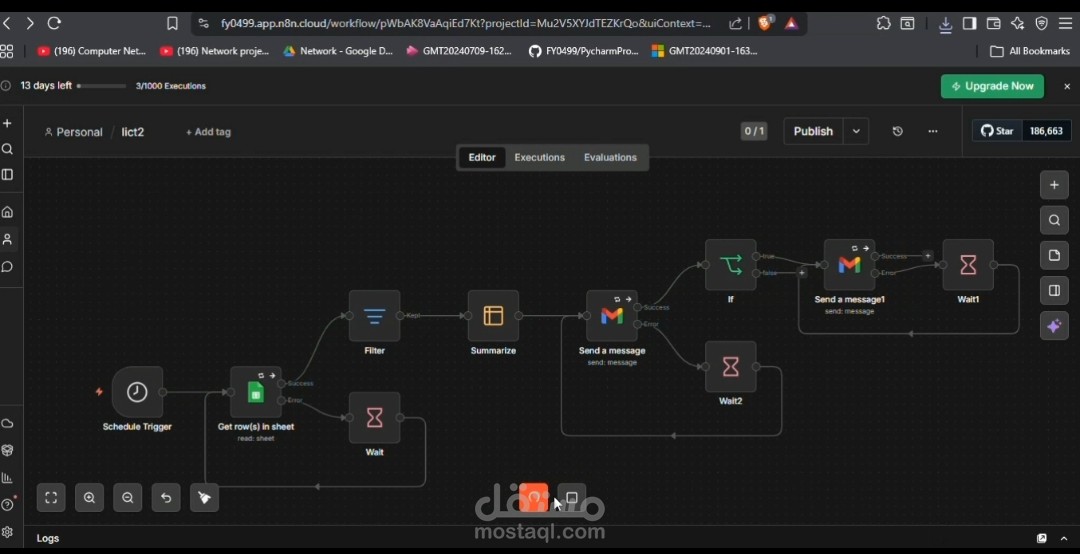Add a node with the plus button
This screenshot has width=1080, height=554.
coord(1054,185)
